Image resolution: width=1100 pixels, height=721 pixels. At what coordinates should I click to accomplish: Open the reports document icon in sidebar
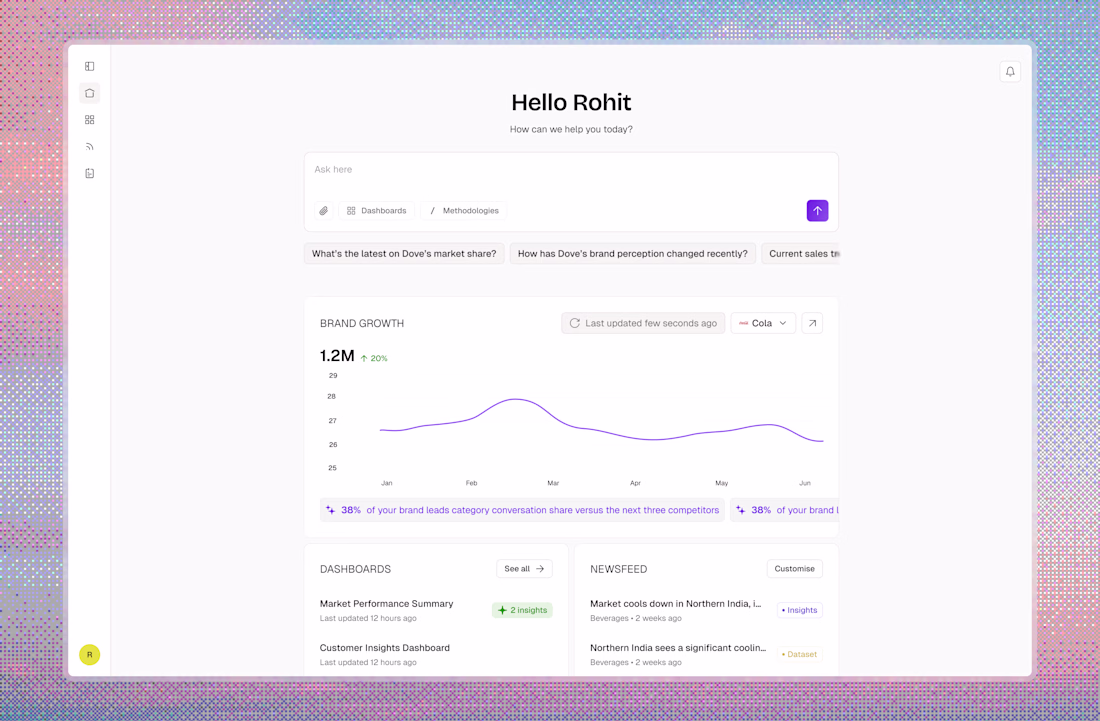(89, 173)
